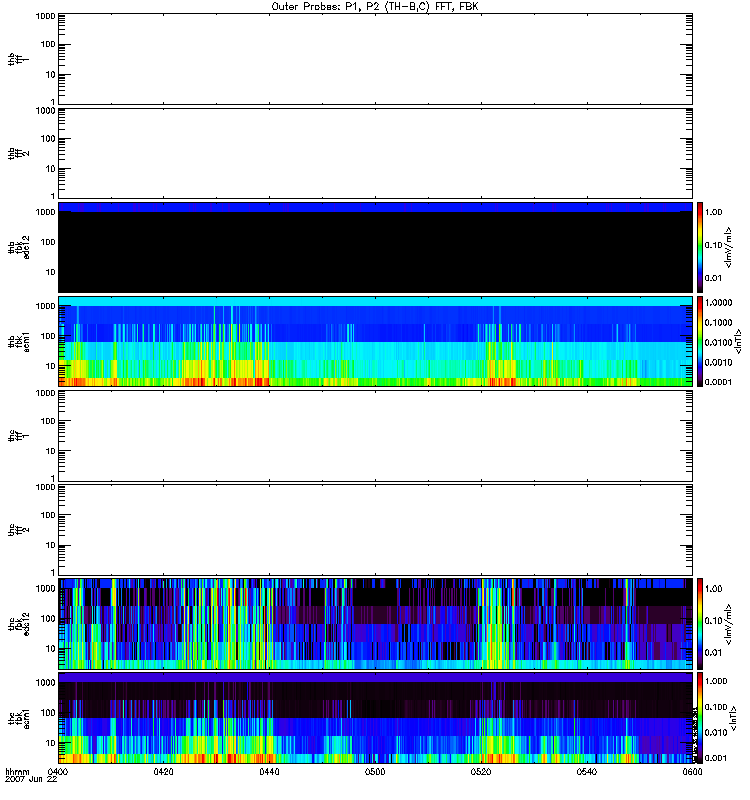Click the 1000 y-axis tick of the thb fff 1 panel

(x=45, y=16)
